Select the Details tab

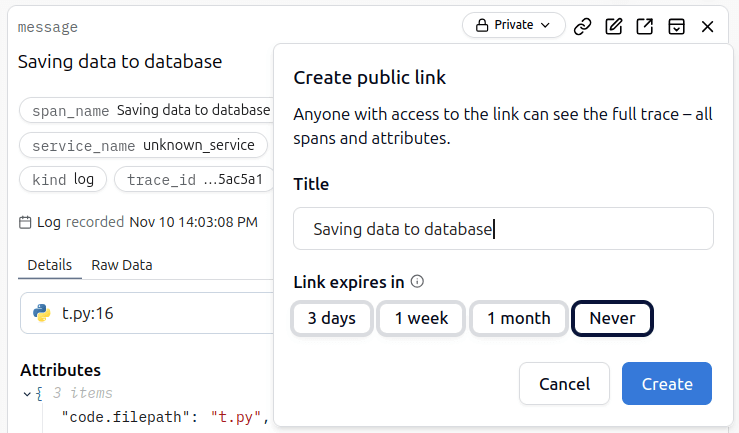49,265
